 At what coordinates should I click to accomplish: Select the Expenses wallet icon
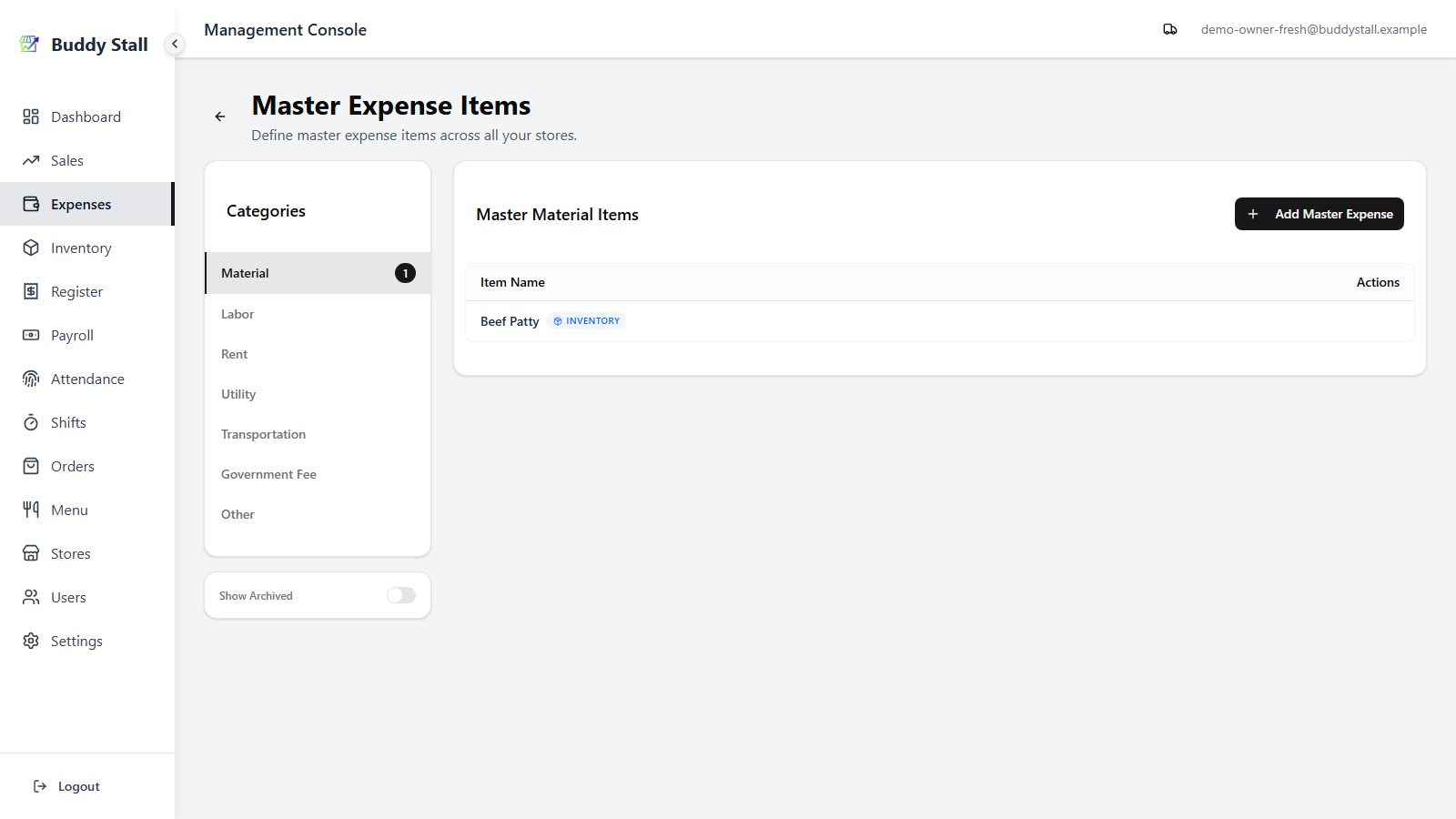(31, 204)
